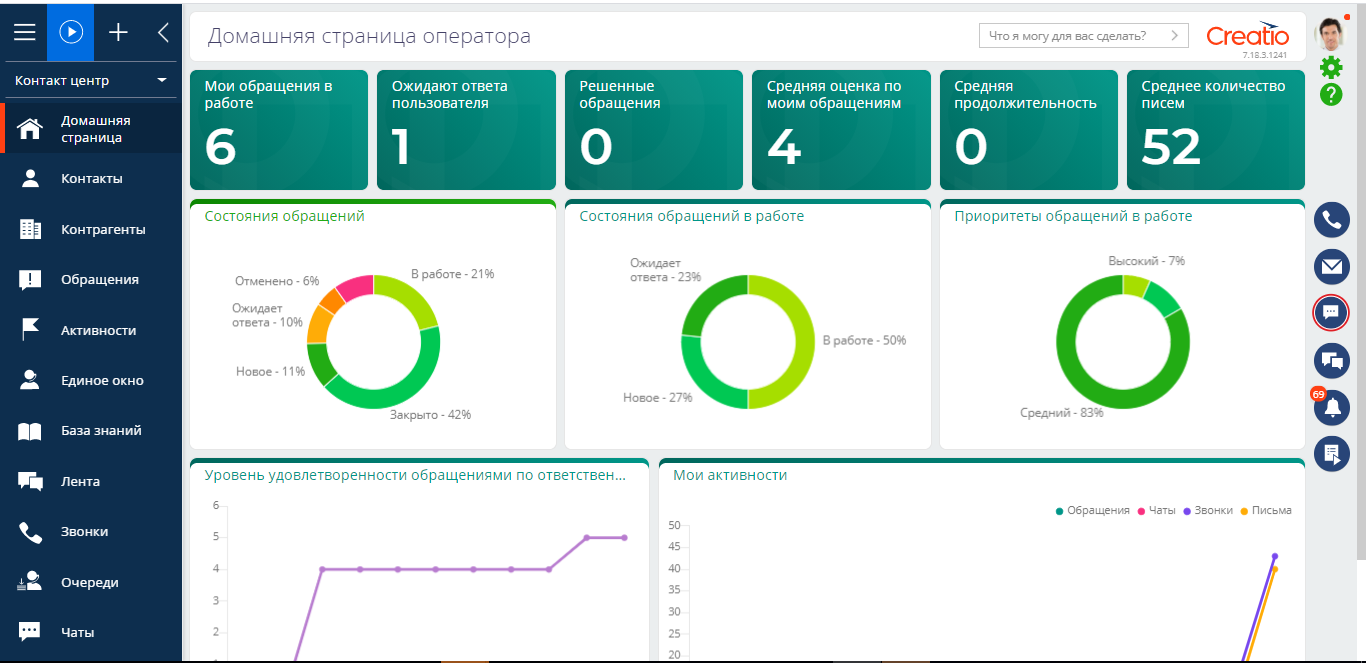
Task: Click the plus quick-add icon
Action: pos(118,32)
